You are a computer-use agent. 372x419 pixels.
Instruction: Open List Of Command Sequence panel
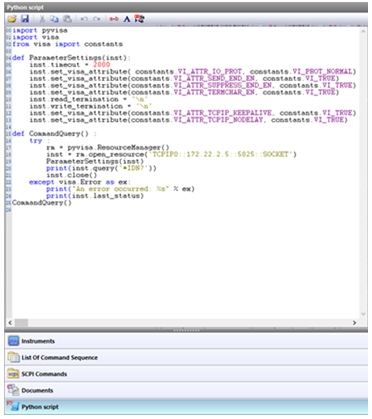(186, 357)
